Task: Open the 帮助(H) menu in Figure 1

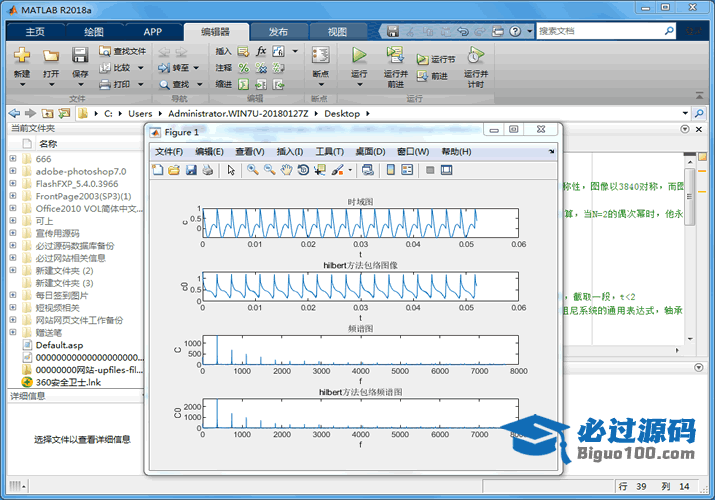Action: [x=456, y=151]
